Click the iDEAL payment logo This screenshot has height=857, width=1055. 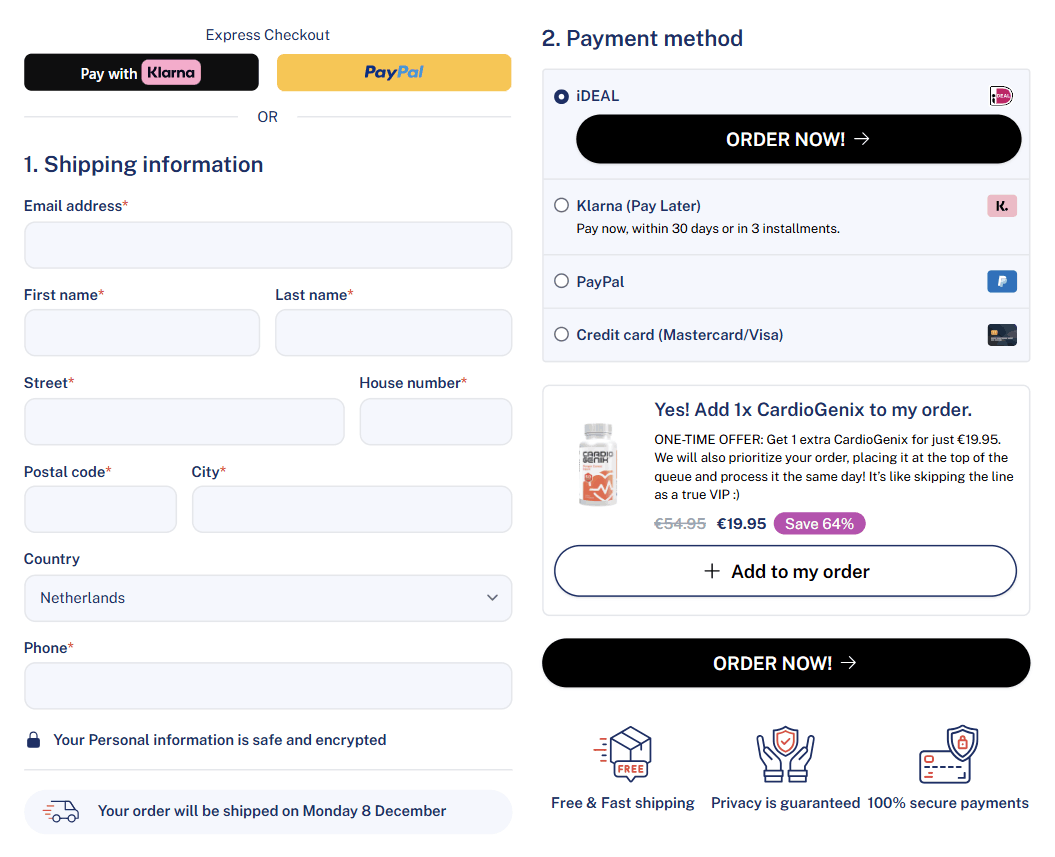click(x=1003, y=96)
